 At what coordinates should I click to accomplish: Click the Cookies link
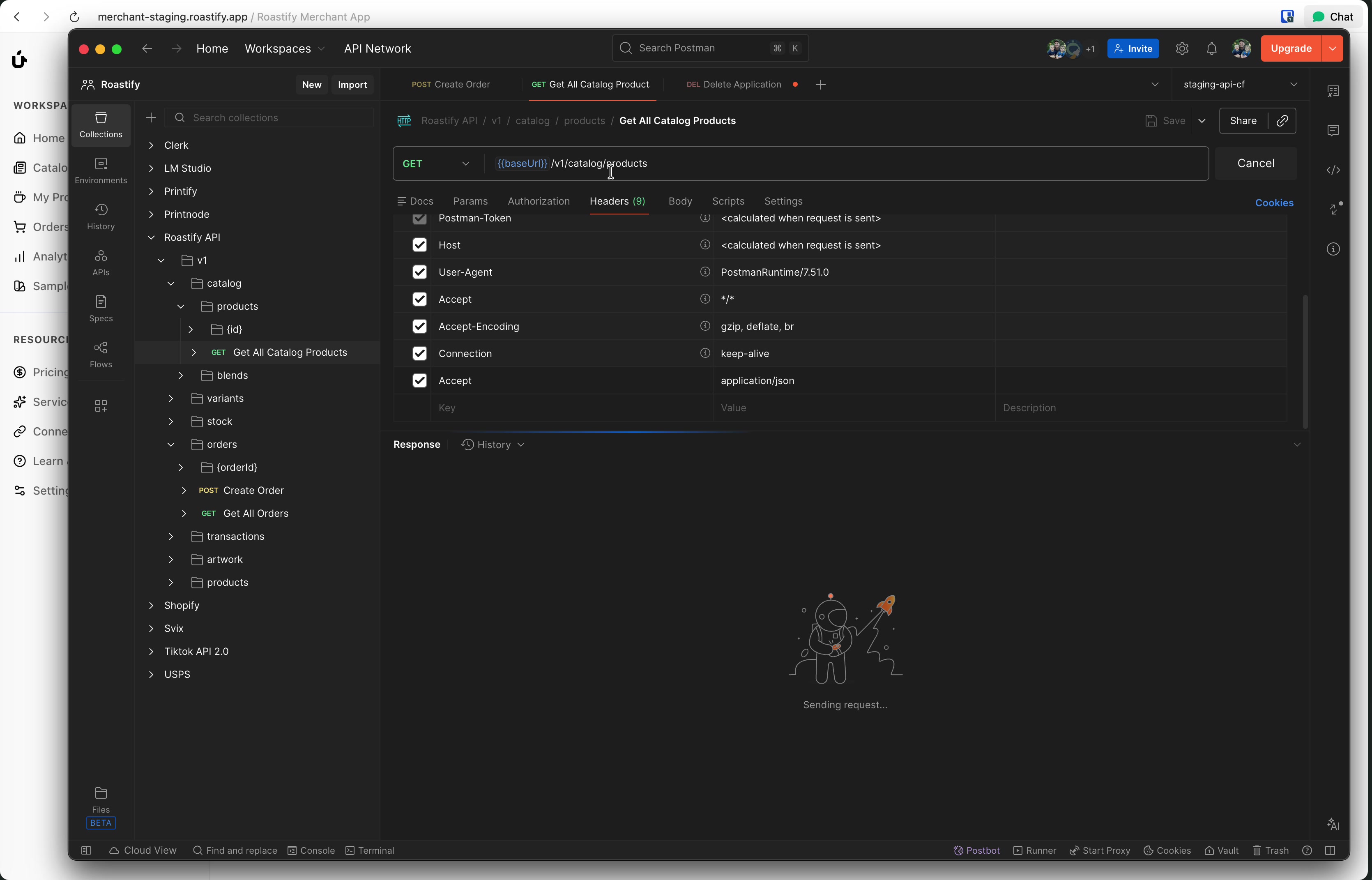click(1274, 203)
